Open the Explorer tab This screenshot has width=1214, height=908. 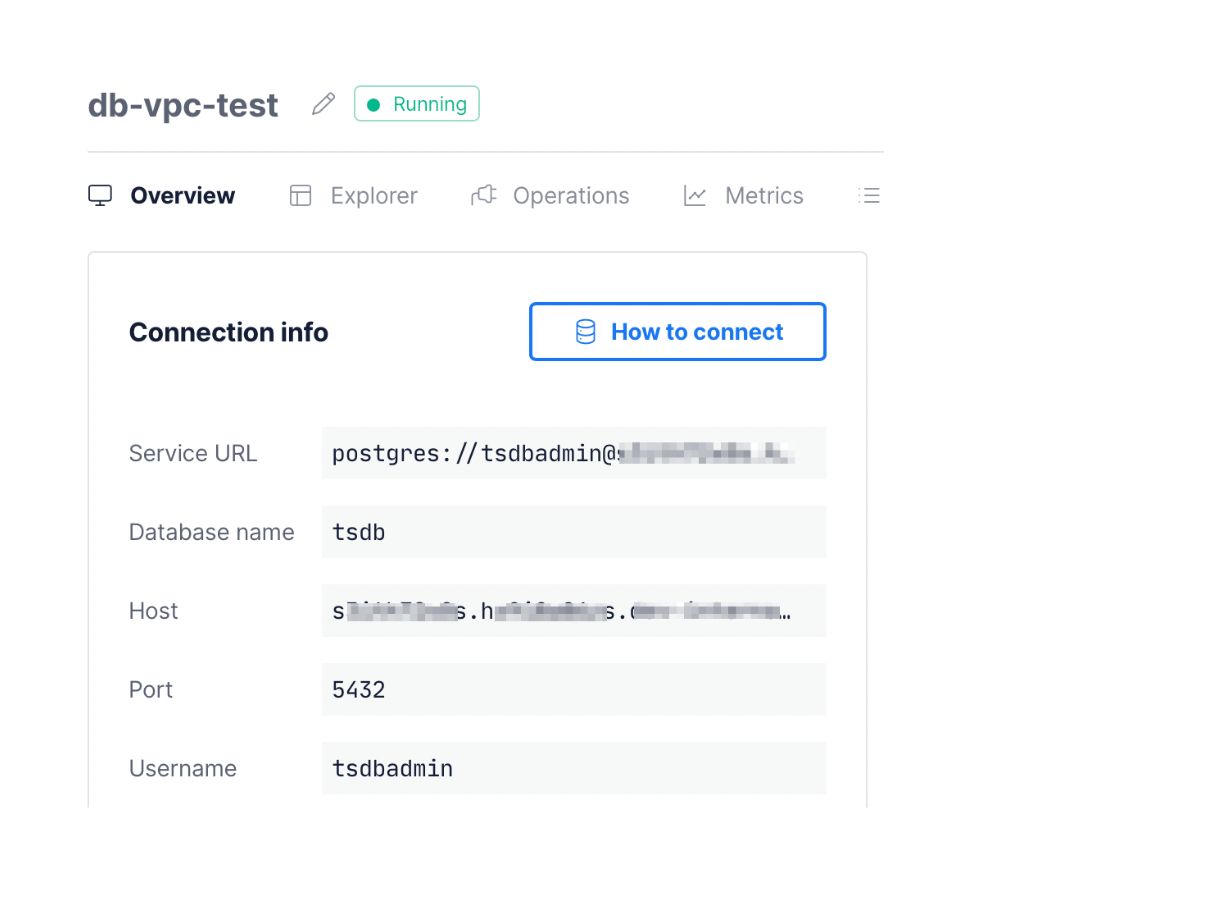pyautogui.click(x=374, y=196)
